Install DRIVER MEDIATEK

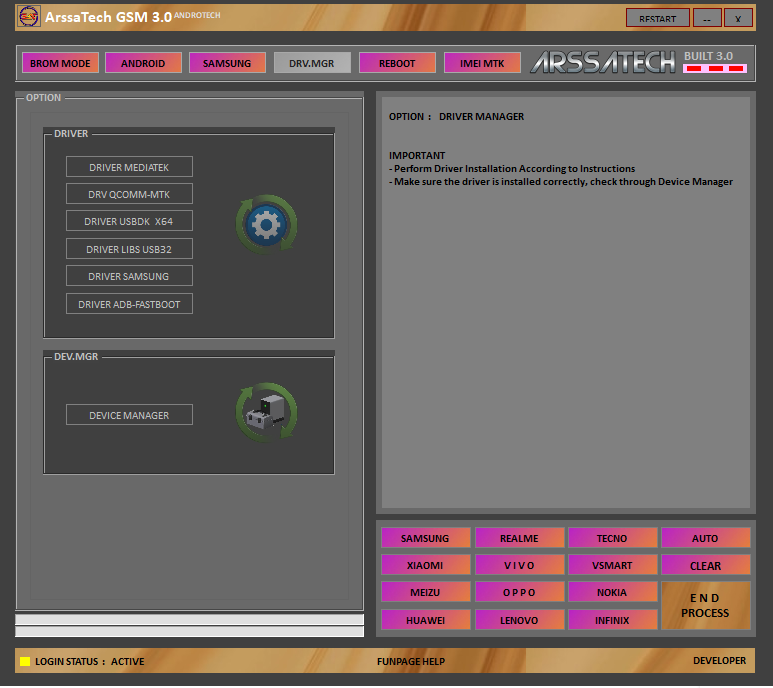tap(129, 167)
